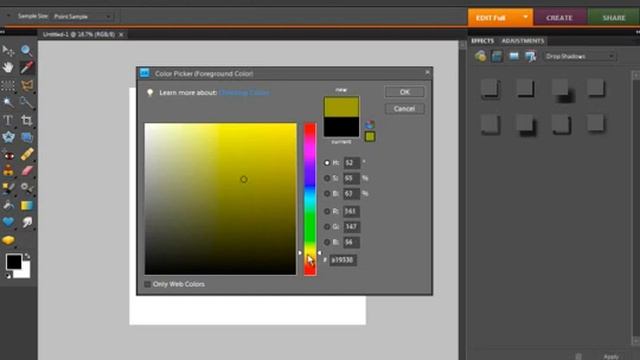Click the hex color input field

pyautogui.click(x=343, y=260)
